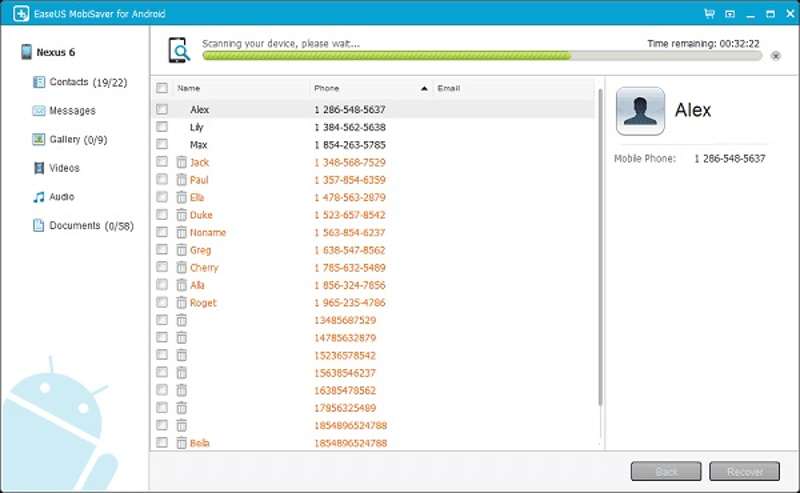Sort by Phone column using arrow
Viewport: 800px width, 493px height.
(424, 88)
